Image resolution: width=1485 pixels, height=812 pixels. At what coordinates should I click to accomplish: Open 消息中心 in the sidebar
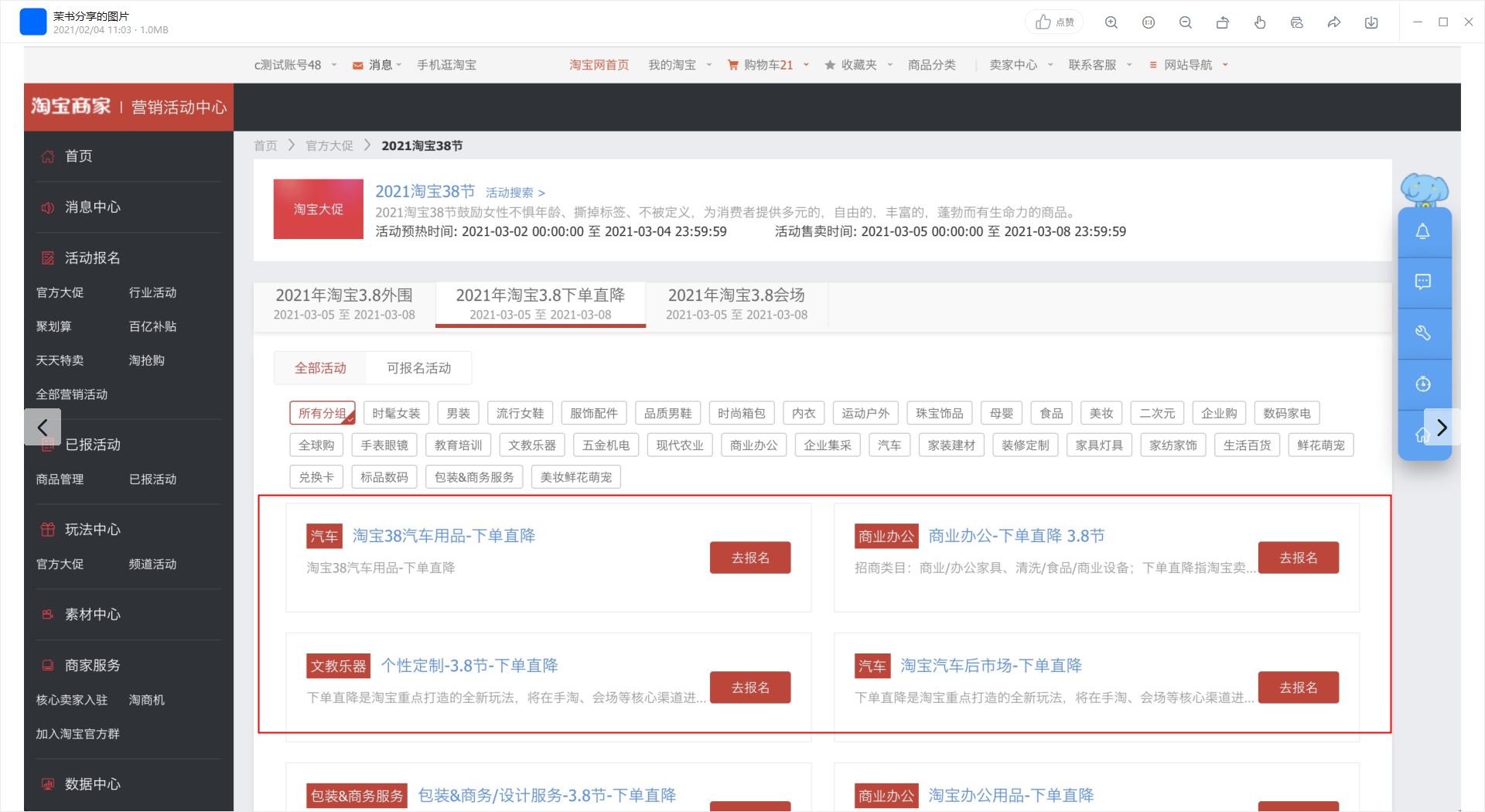(x=92, y=207)
